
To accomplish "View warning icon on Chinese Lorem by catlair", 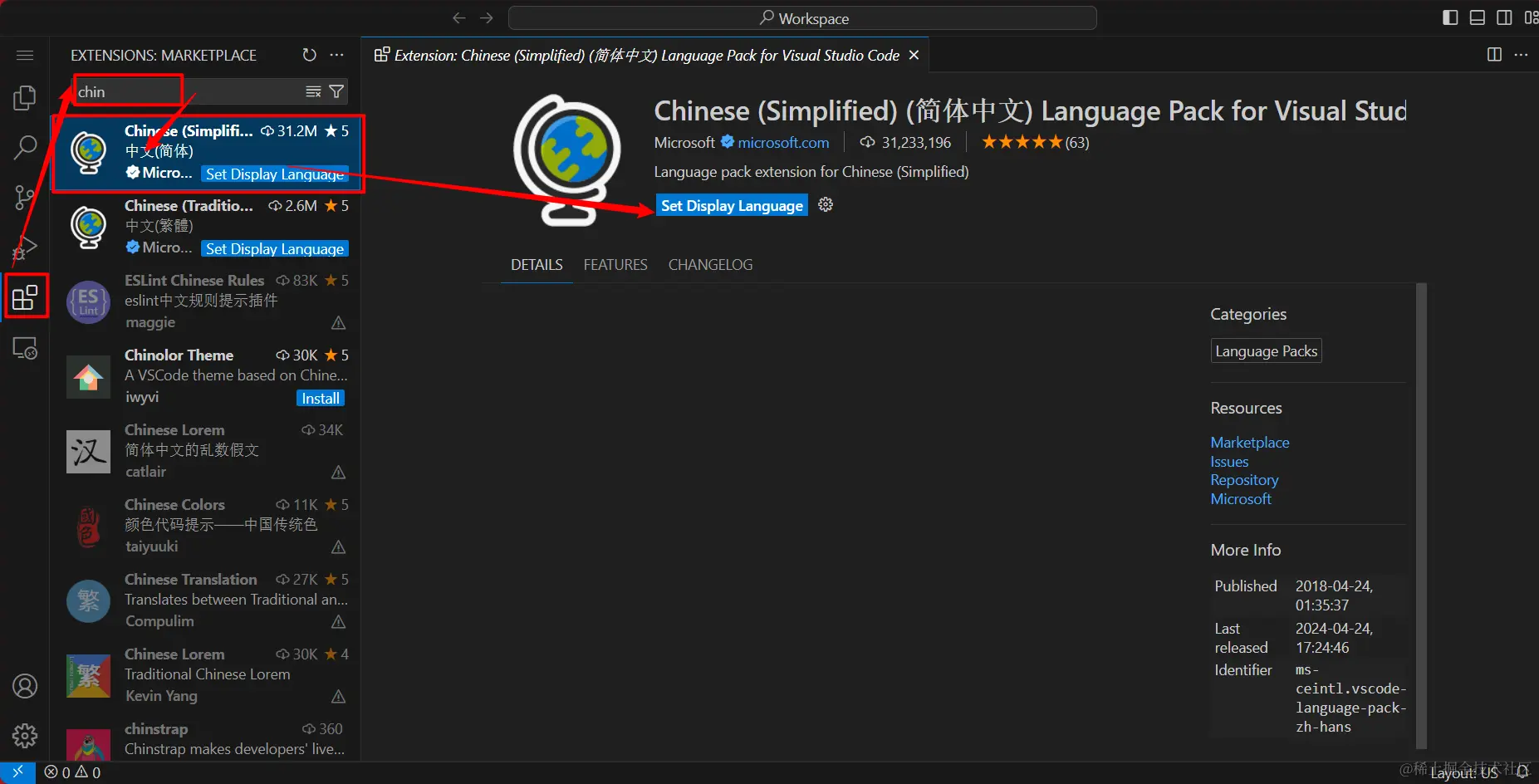I will [x=338, y=472].
